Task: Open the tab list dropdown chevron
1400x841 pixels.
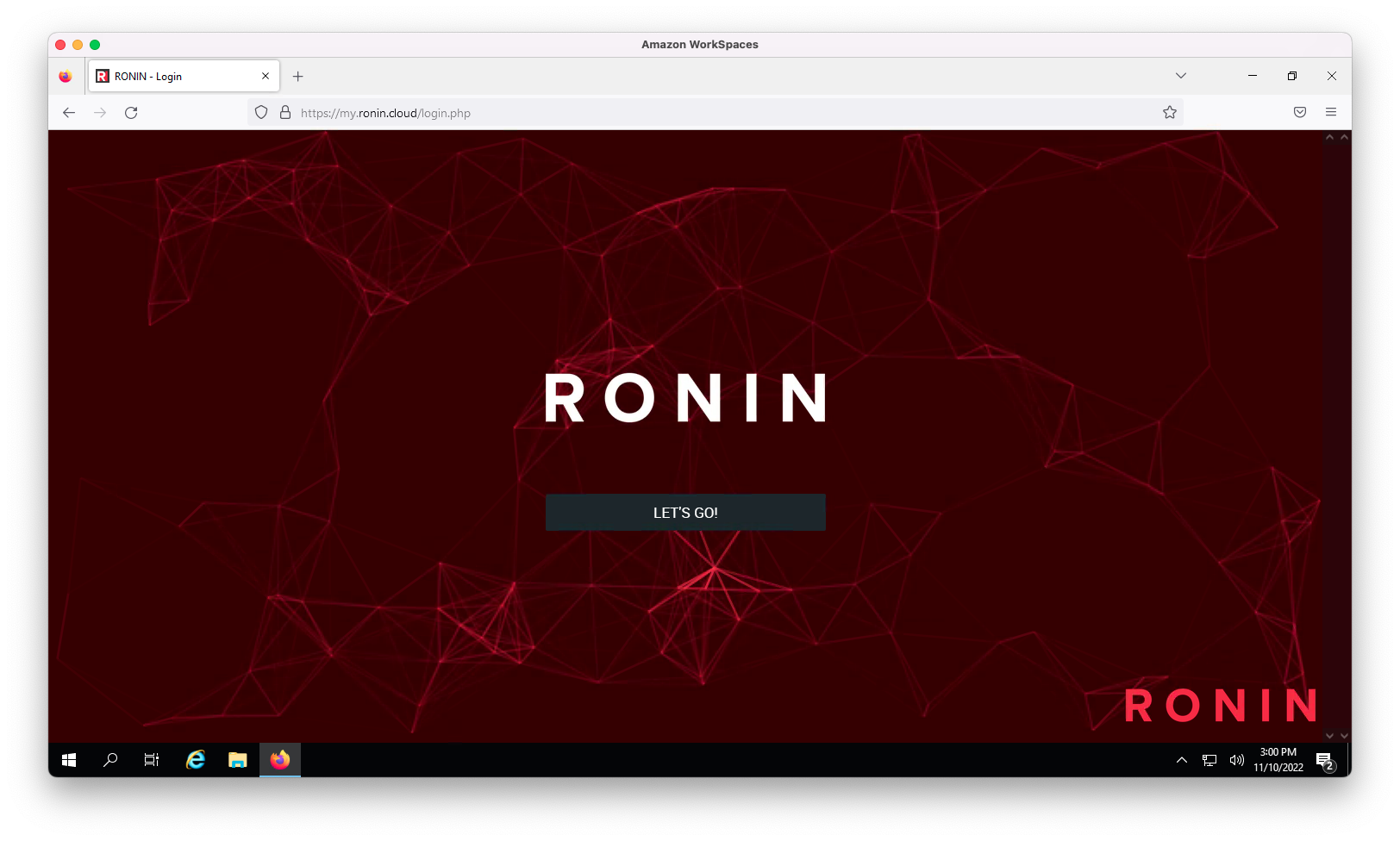Action: tap(1180, 76)
